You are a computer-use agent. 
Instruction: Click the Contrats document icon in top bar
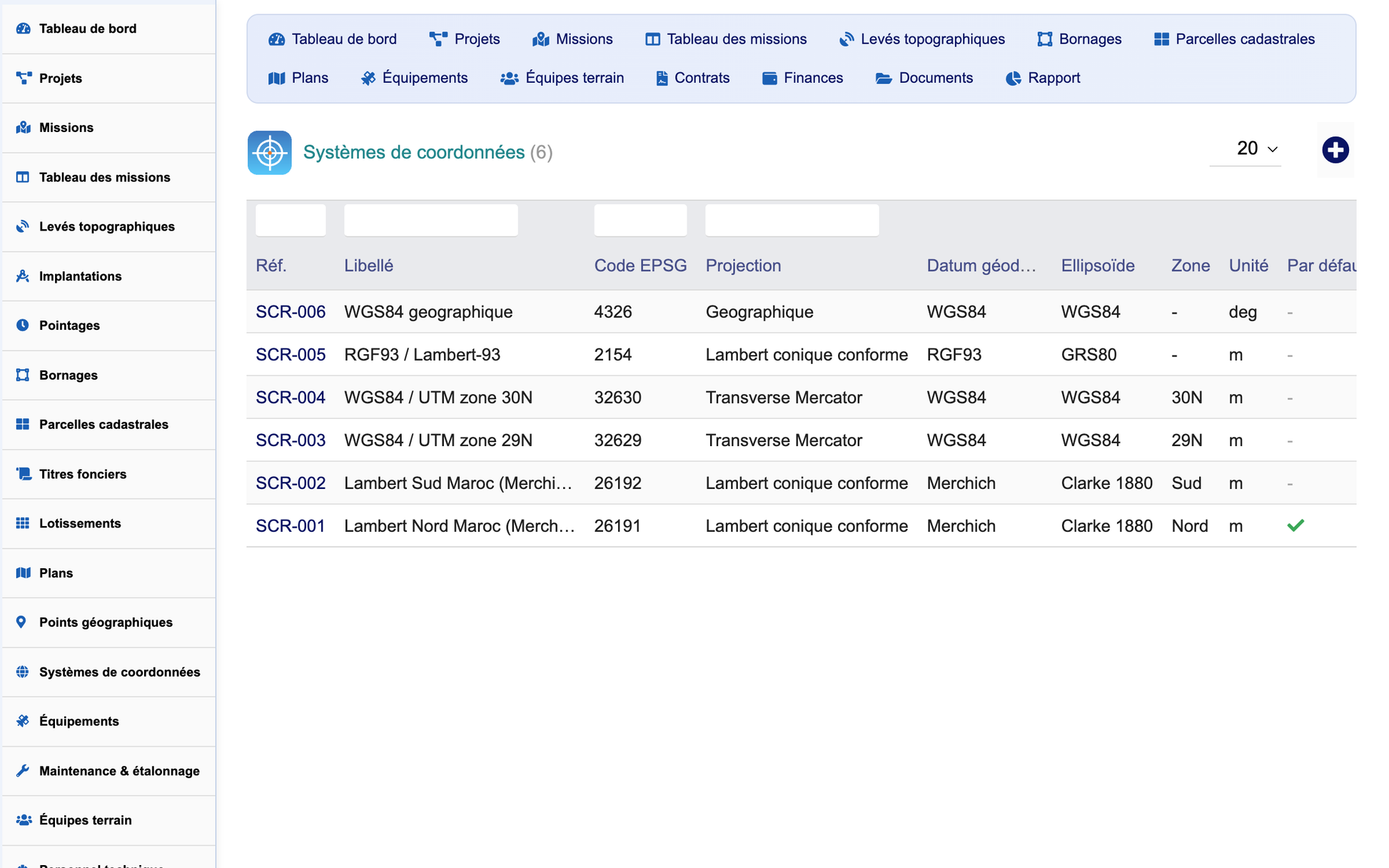click(662, 78)
